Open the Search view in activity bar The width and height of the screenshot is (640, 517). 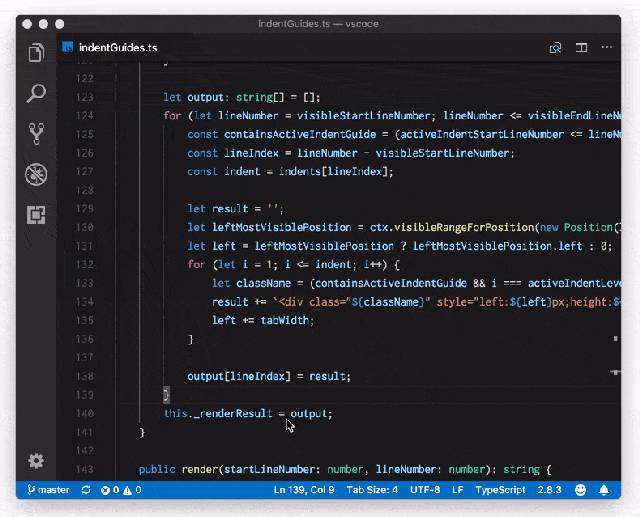(36, 93)
